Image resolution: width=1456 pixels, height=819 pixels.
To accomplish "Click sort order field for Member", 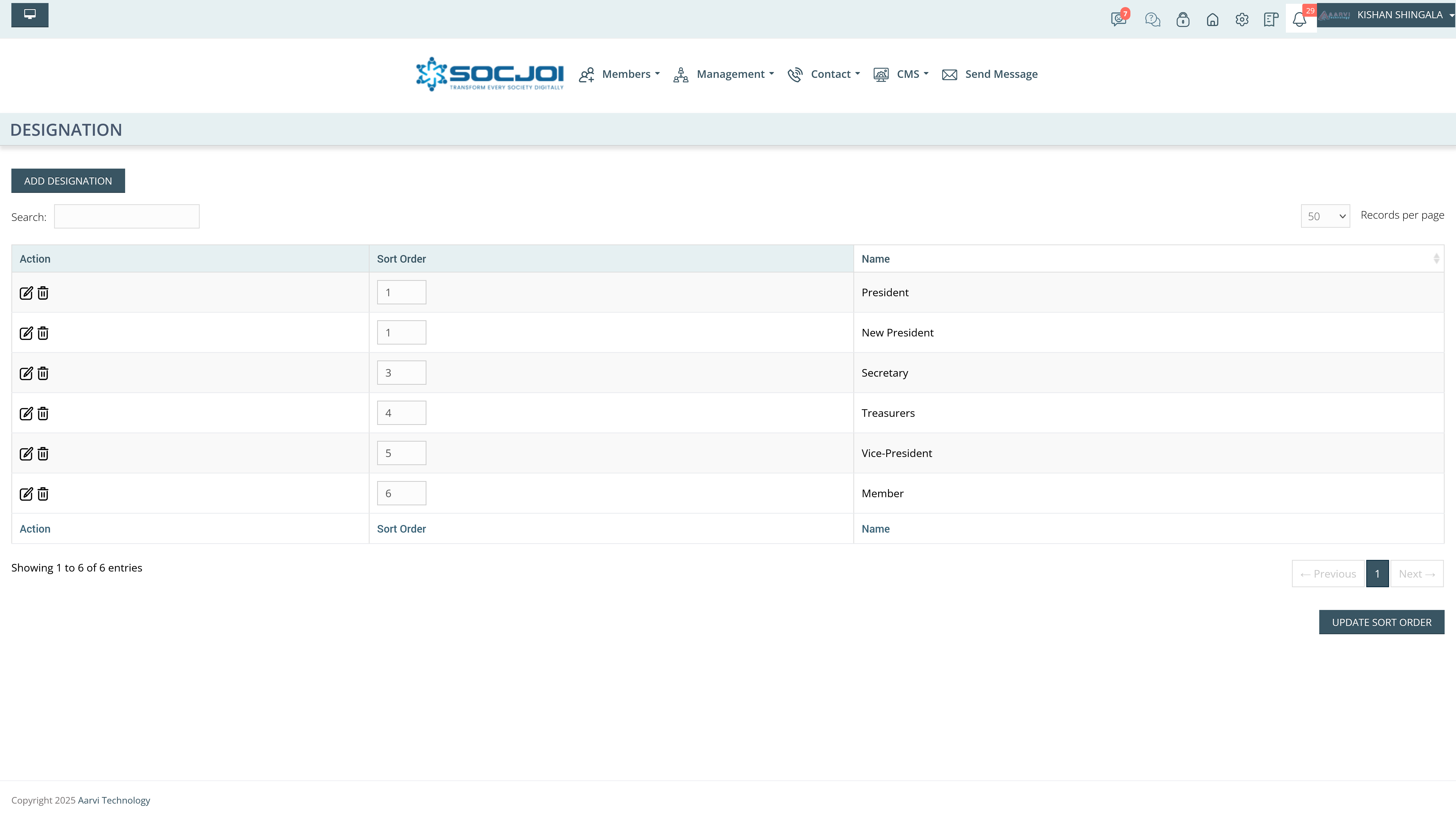I will point(401,493).
